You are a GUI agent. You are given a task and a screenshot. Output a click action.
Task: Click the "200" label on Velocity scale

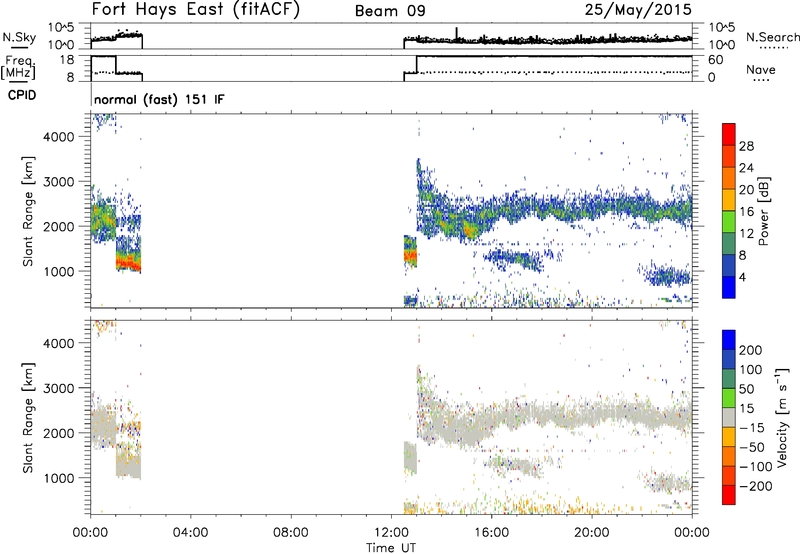point(751,350)
